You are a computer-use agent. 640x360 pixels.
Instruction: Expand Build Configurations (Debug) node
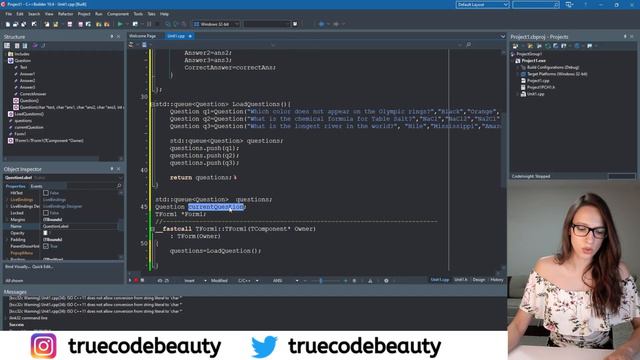pyautogui.click(x=518, y=67)
